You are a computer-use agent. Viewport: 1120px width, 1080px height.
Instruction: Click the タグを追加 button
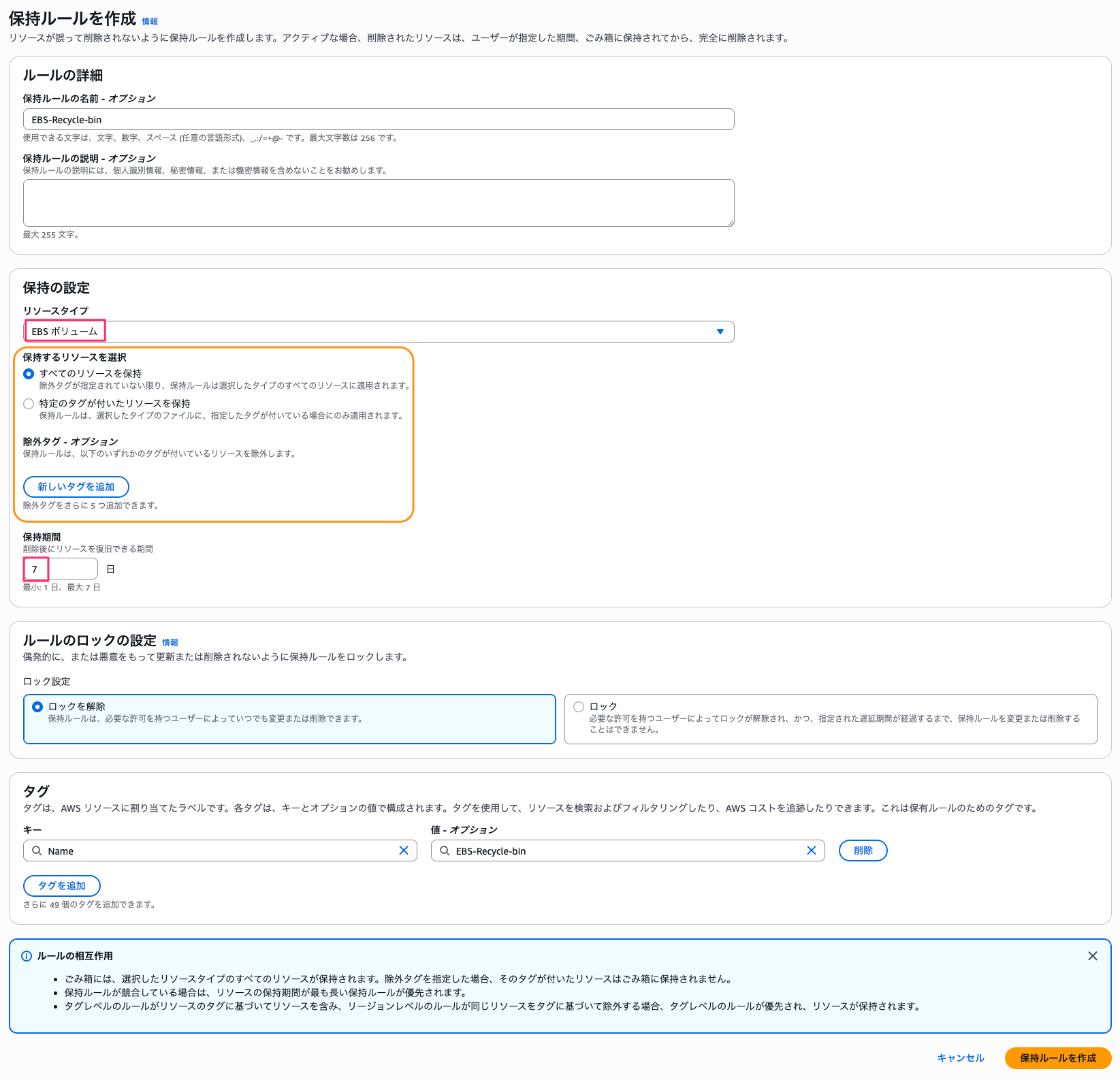tap(62, 886)
